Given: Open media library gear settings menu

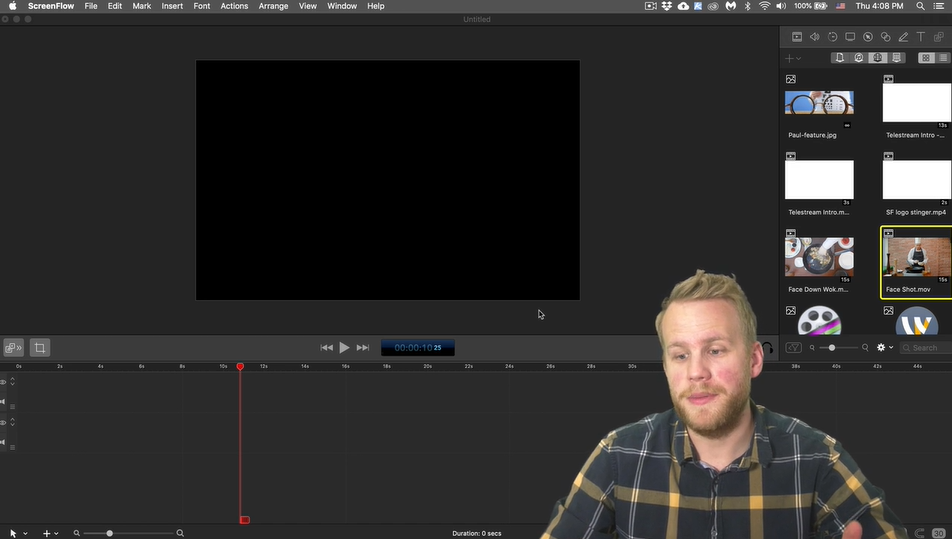Looking at the screenshot, I should [884, 348].
